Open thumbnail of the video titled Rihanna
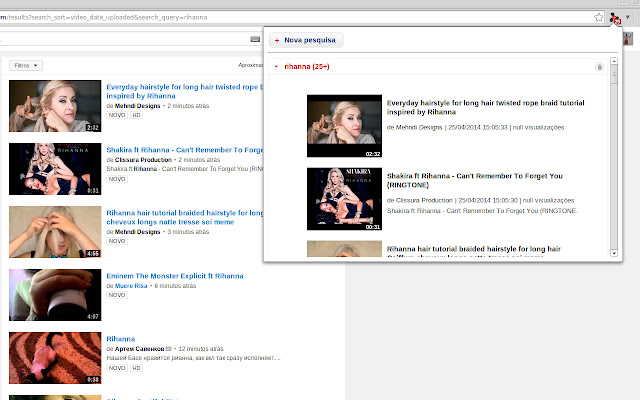This screenshot has width=640, height=400. point(55,358)
